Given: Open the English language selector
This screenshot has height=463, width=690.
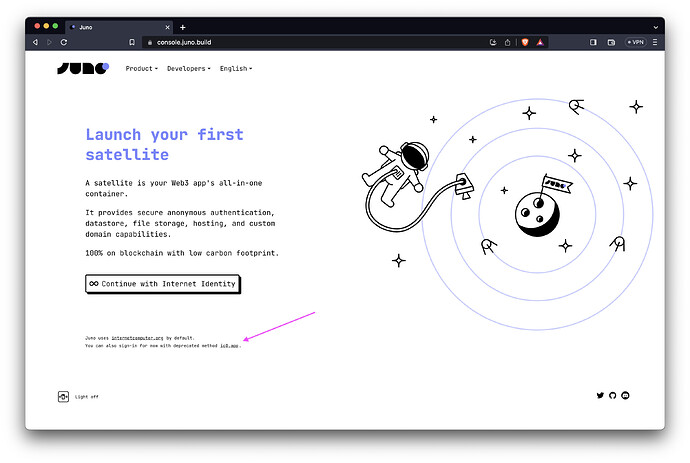Looking at the screenshot, I should 236,69.
